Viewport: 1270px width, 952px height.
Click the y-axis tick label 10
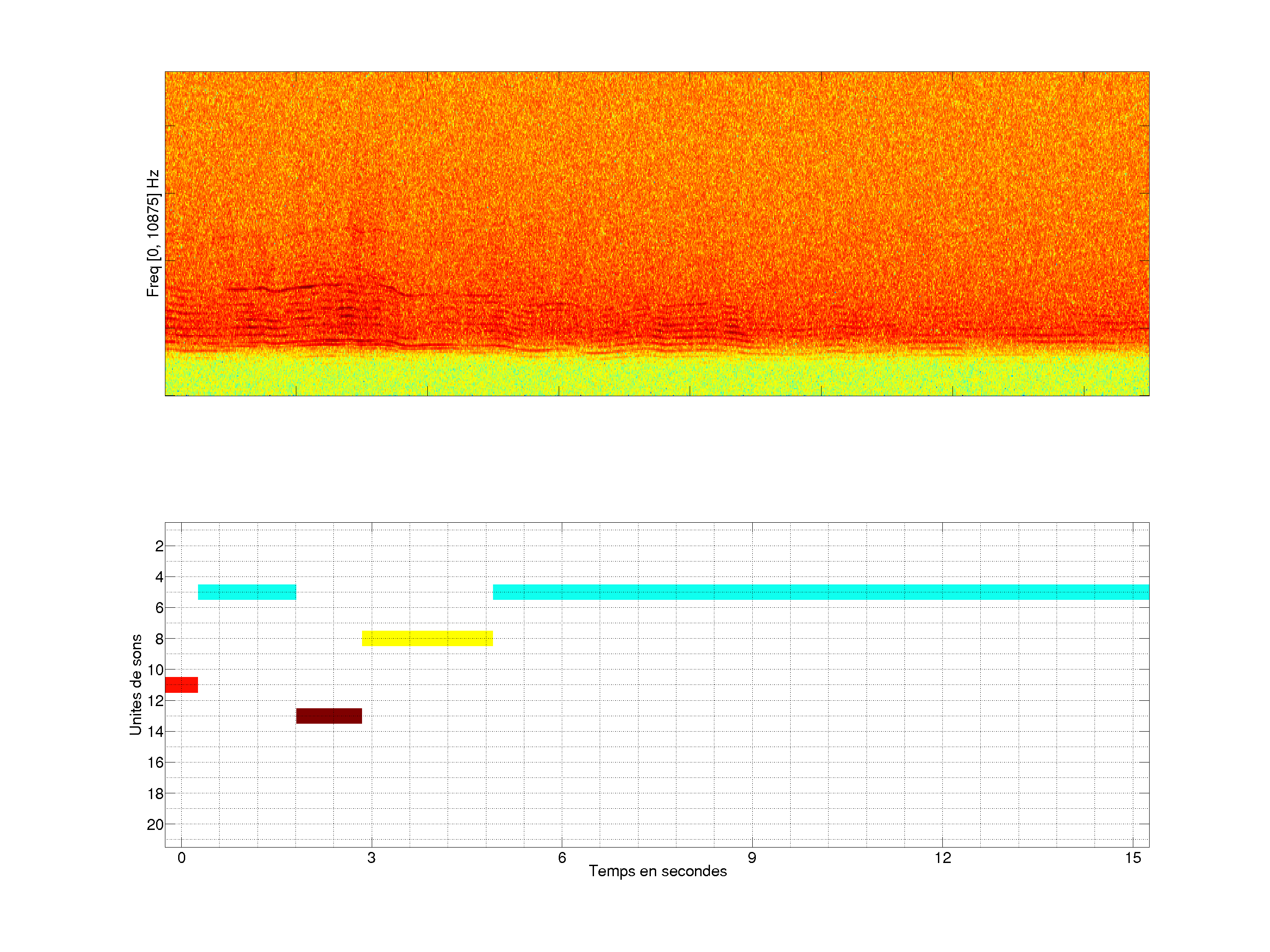click(156, 669)
